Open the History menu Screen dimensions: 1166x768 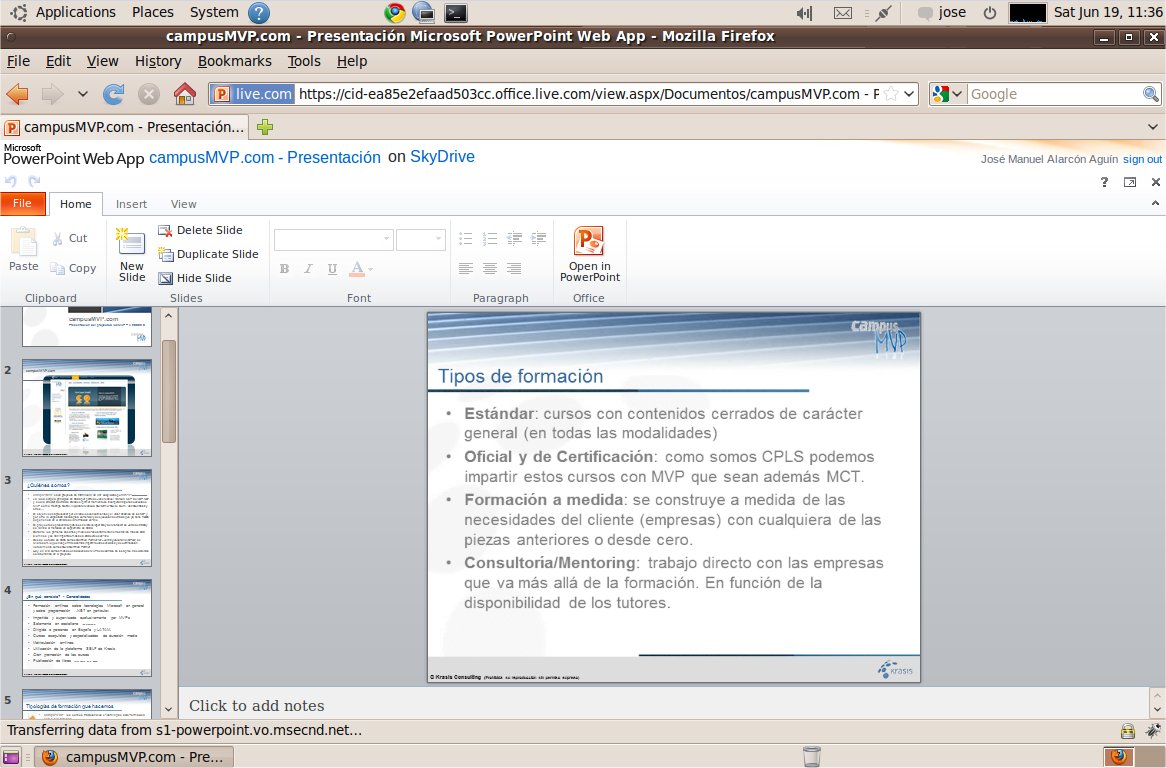[x=158, y=61]
